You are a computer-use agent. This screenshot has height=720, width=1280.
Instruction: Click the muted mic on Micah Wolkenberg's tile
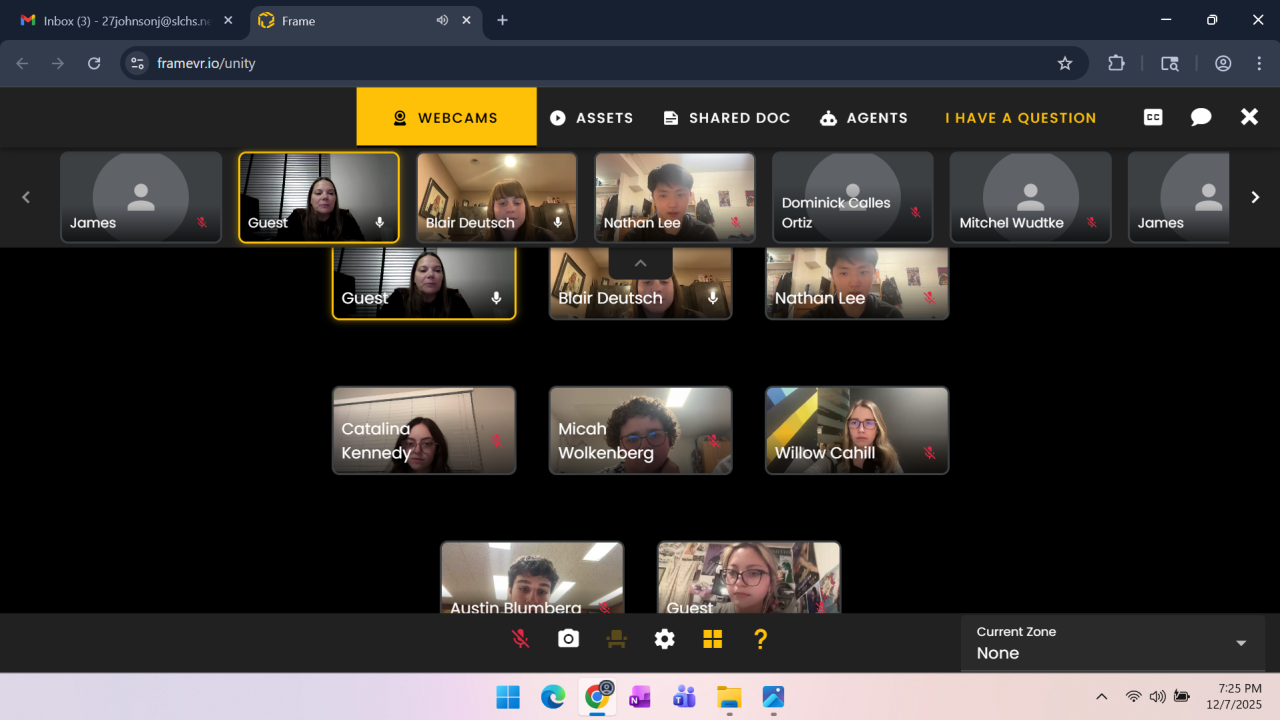(x=713, y=440)
